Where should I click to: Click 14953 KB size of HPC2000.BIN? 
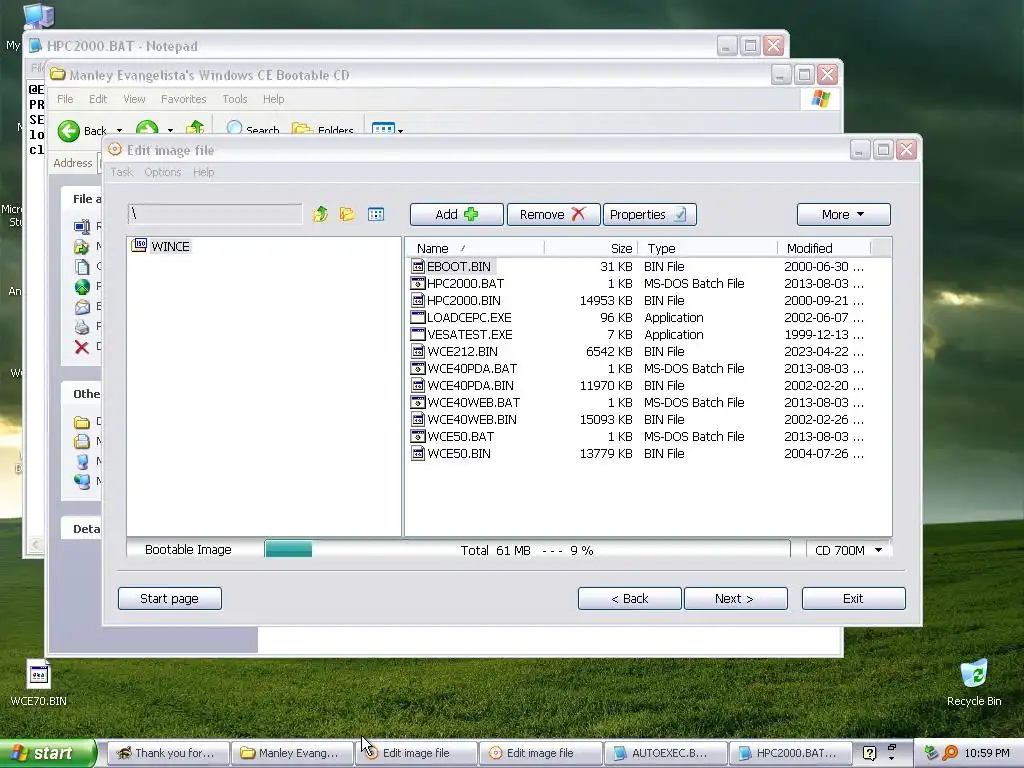(x=605, y=300)
